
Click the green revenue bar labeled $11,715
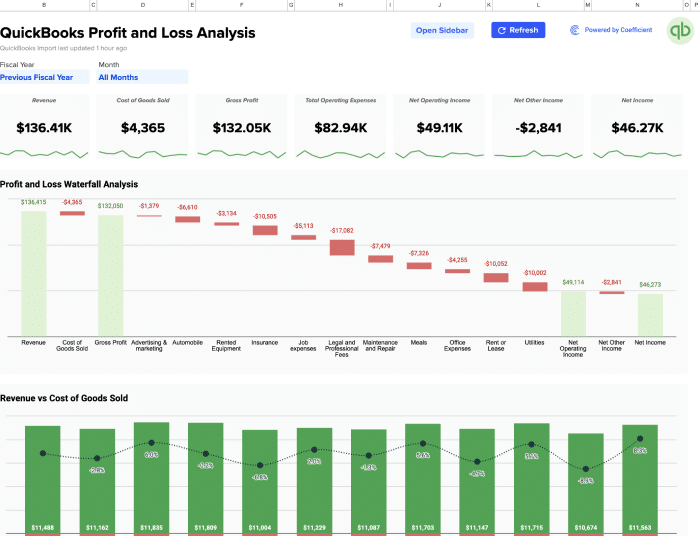[532, 478]
